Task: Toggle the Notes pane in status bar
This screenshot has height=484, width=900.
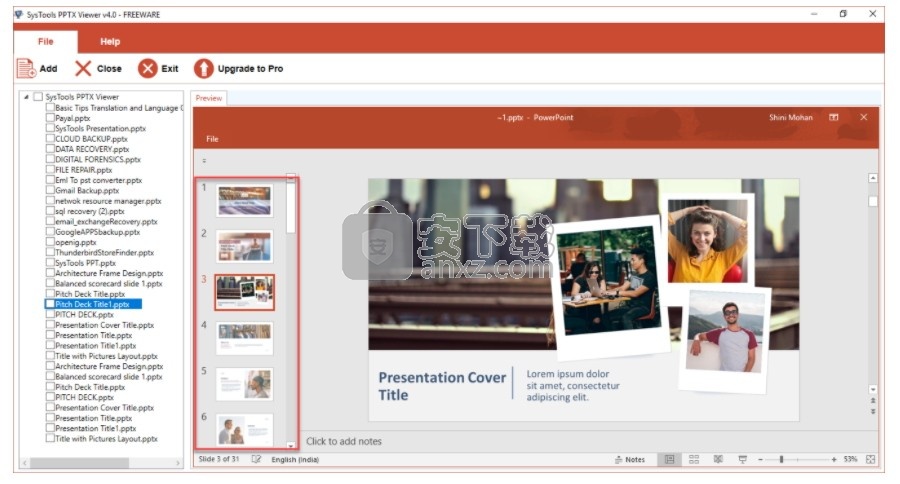Action: pyautogui.click(x=630, y=459)
